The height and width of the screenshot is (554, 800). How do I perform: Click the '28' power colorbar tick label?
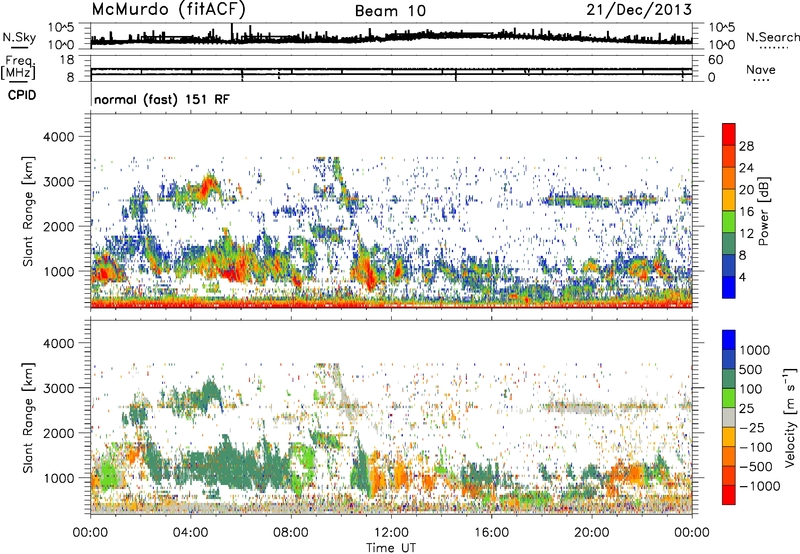pos(746,146)
